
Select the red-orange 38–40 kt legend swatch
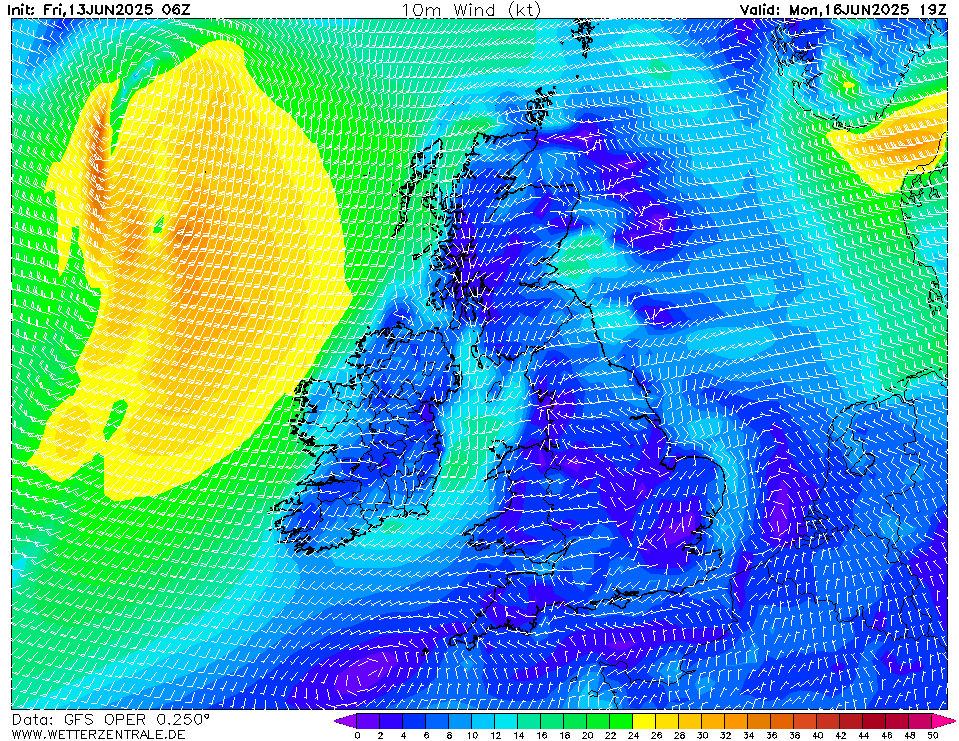(x=806, y=720)
